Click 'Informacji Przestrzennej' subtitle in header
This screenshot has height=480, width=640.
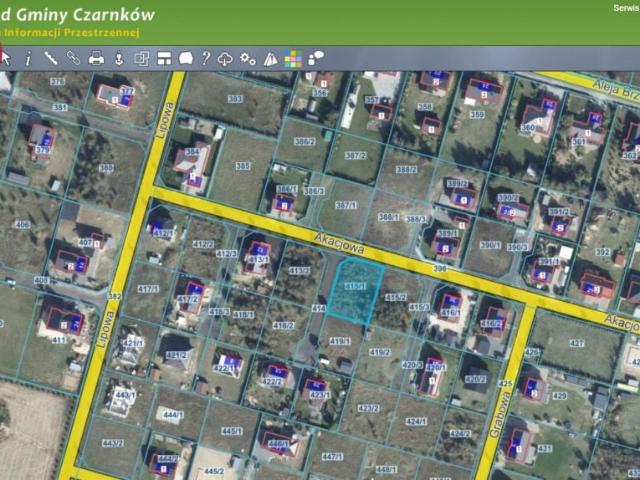coord(71,32)
